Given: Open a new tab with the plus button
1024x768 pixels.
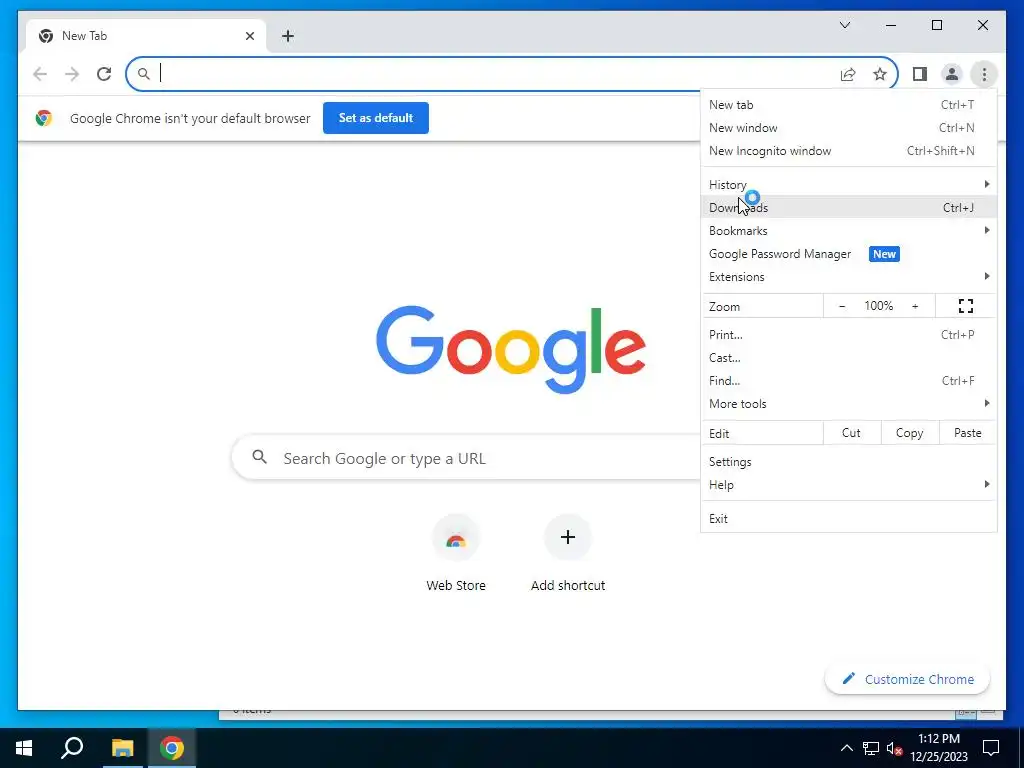Looking at the screenshot, I should tap(288, 36).
